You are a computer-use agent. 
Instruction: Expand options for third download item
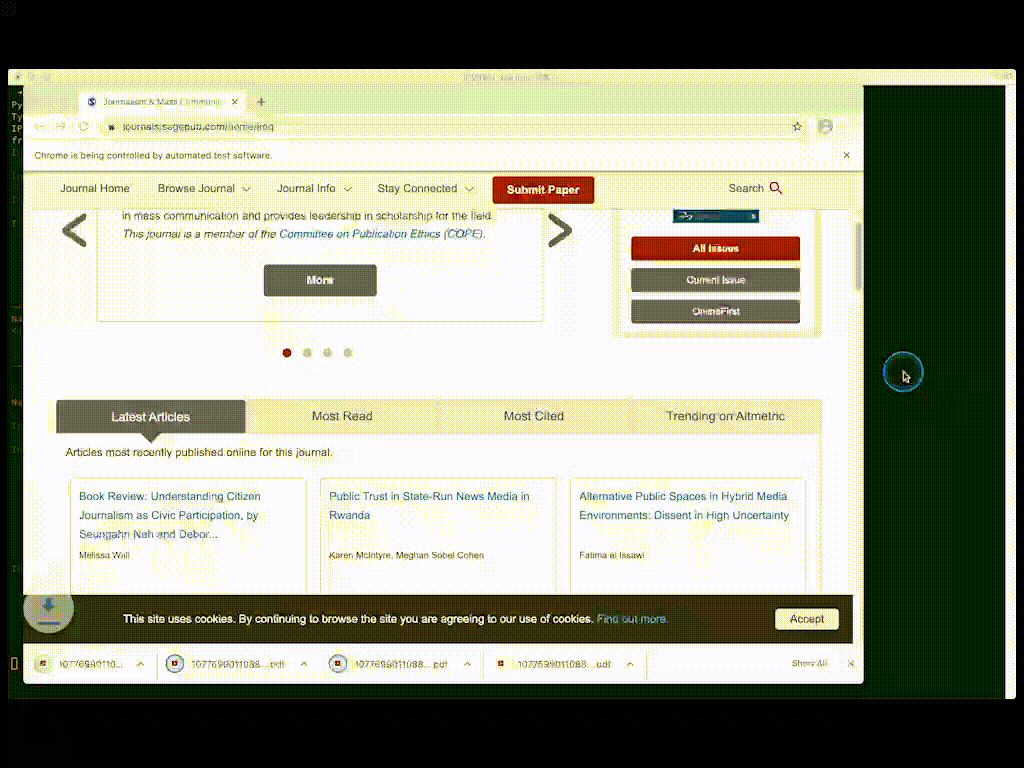tap(467, 664)
